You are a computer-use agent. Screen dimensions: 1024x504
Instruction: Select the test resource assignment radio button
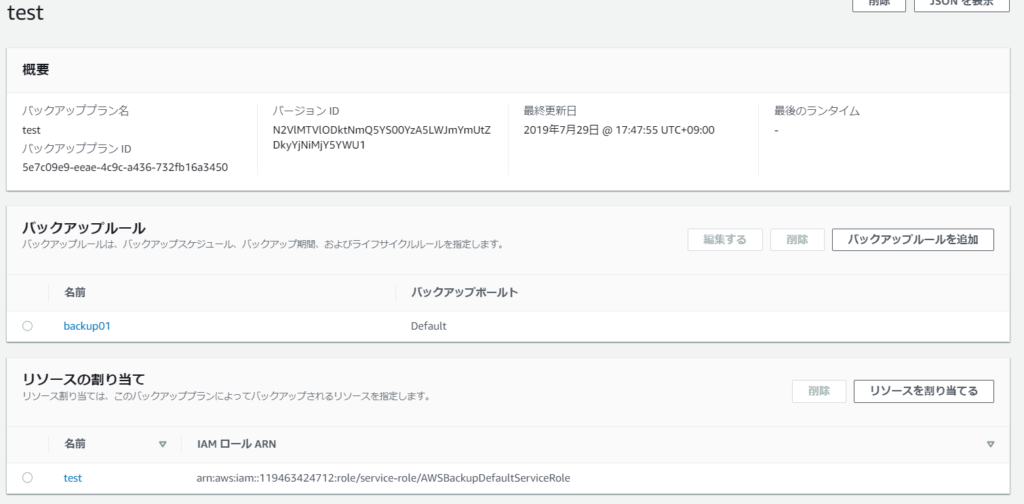(27, 478)
